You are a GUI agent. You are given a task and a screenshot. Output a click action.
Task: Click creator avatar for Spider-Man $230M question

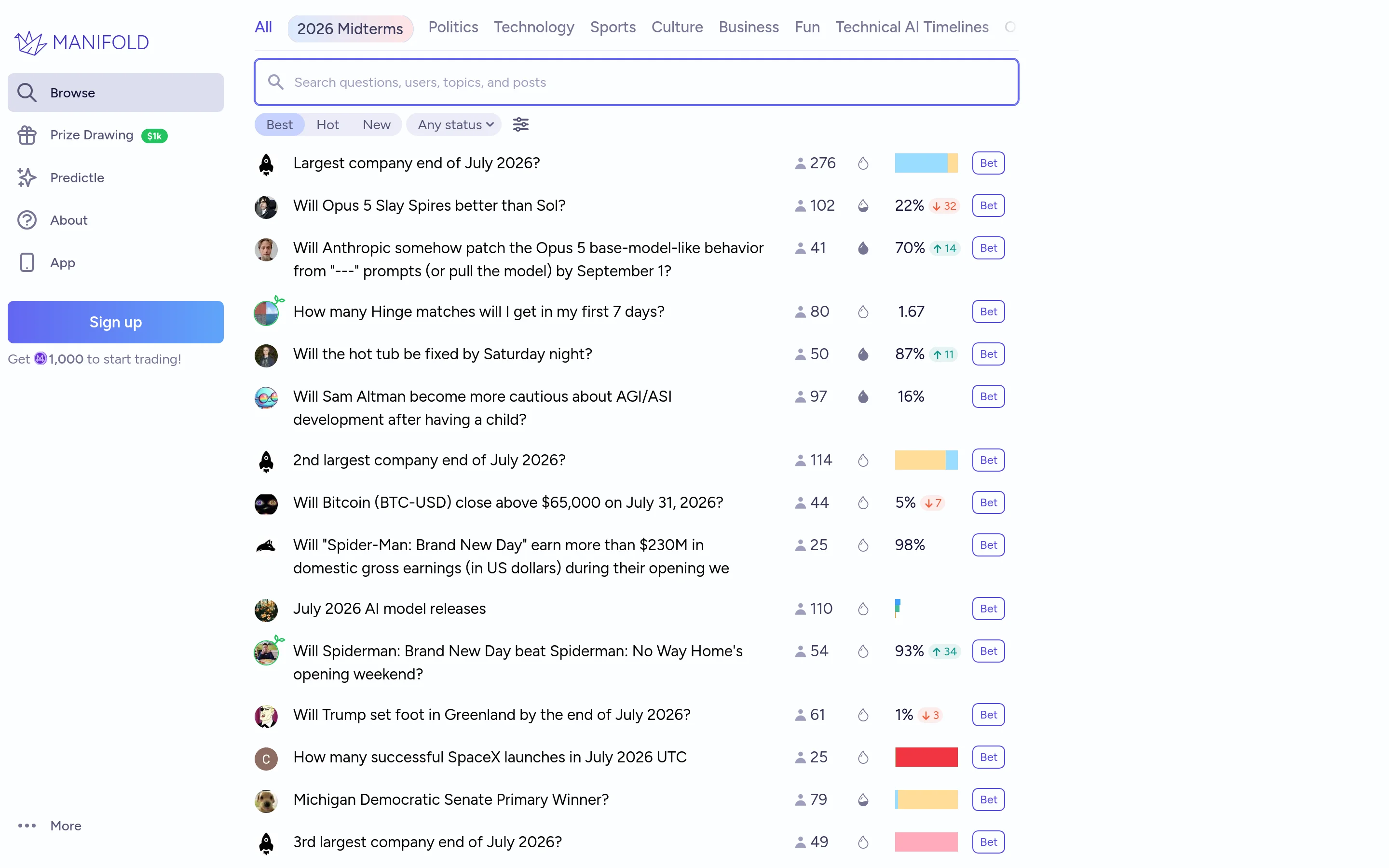(266, 546)
